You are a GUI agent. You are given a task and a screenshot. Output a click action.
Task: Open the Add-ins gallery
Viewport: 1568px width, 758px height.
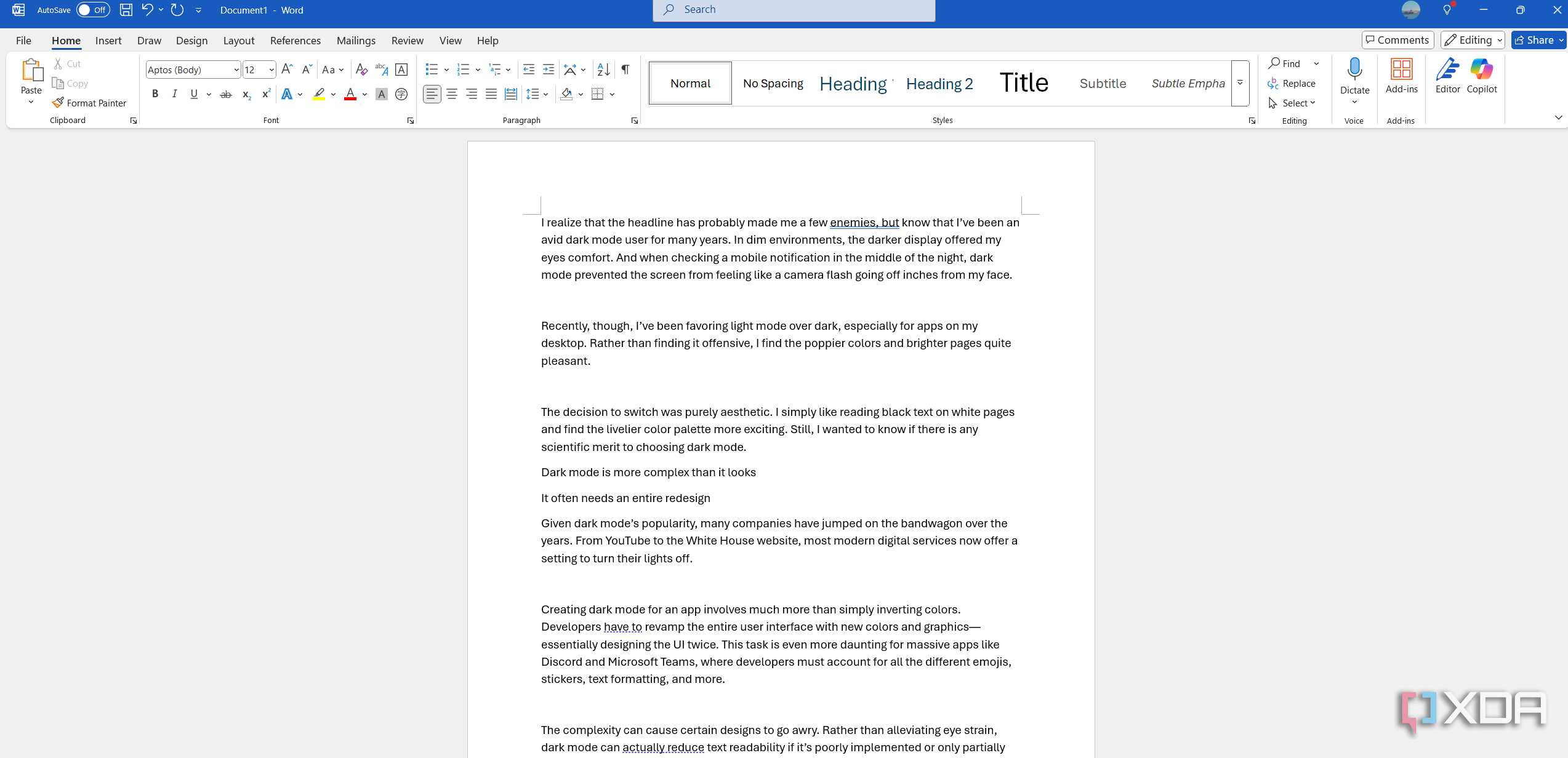tap(1402, 76)
